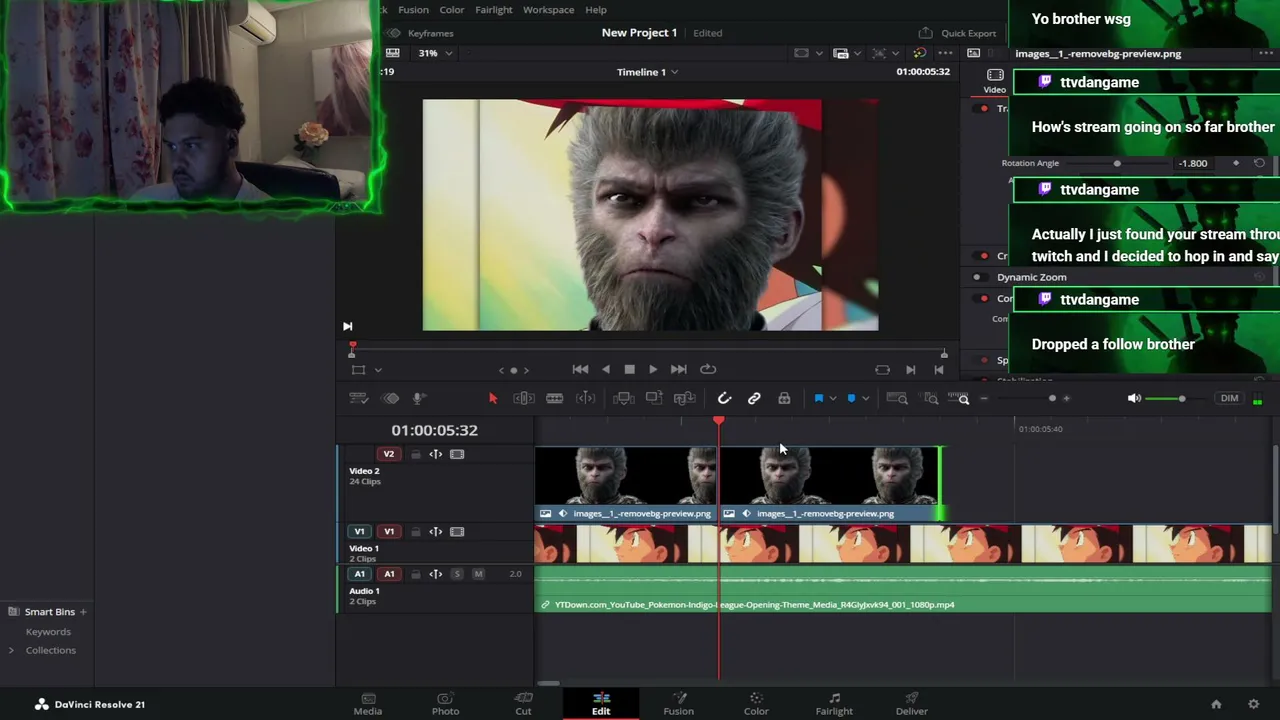This screenshot has width=1280, height=720.
Task: Adjust the timeline zoom slider
Action: [x=1025, y=398]
